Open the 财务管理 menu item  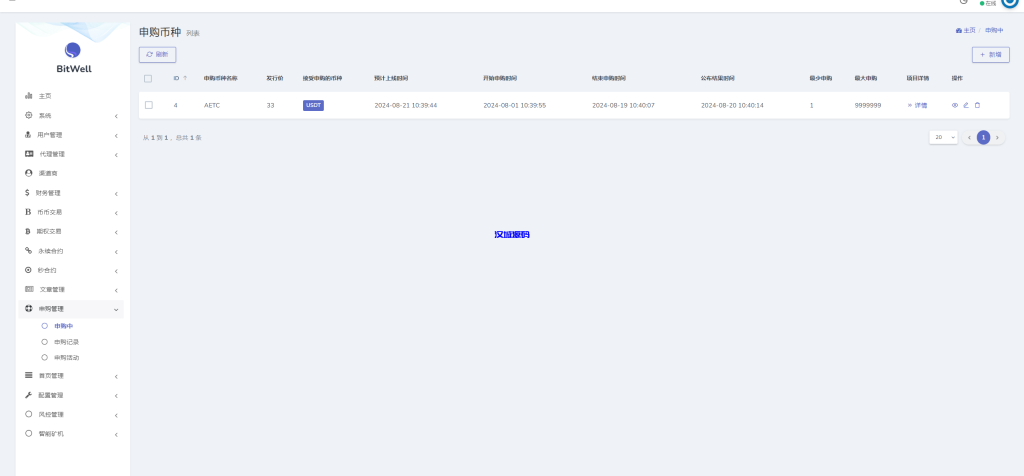[72, 193]
